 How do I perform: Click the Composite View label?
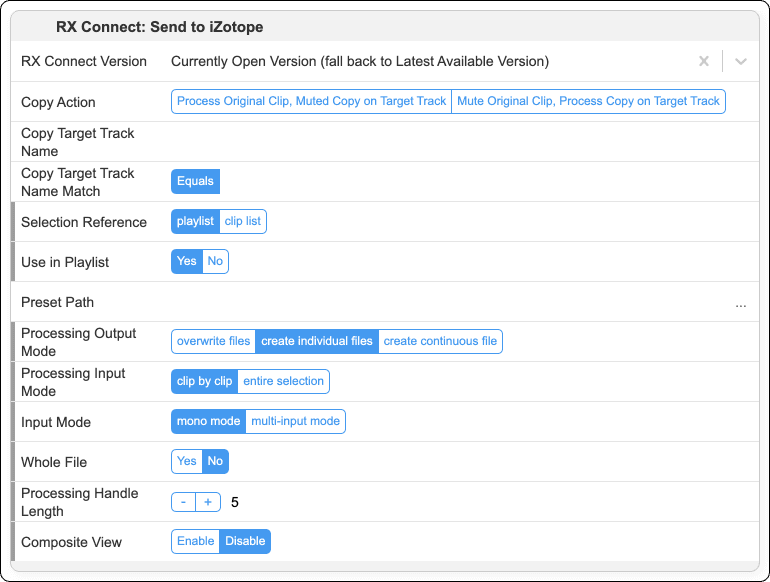click(x=71, y=542)
